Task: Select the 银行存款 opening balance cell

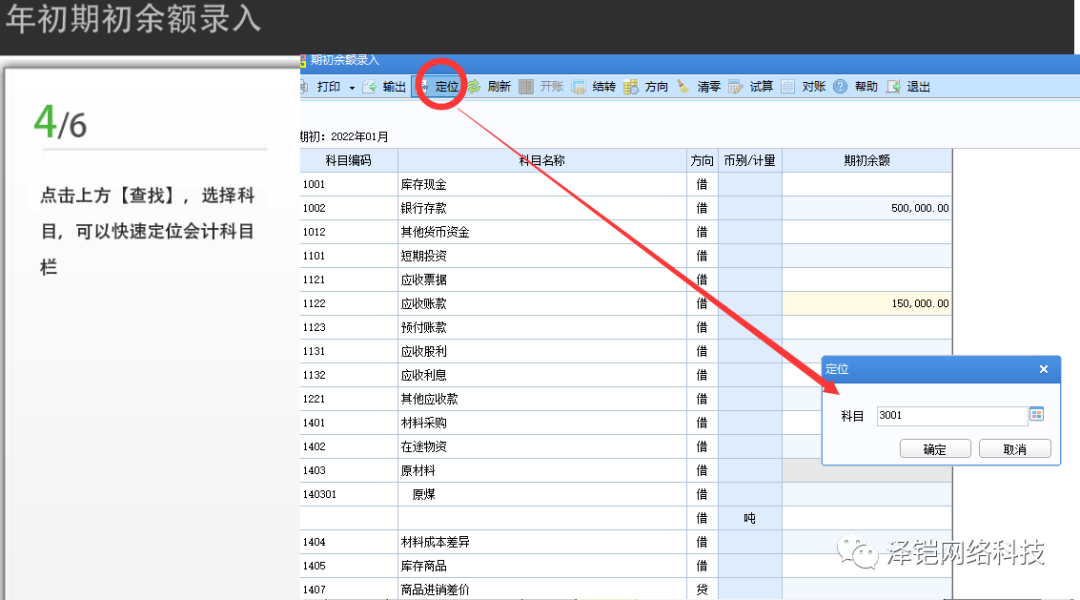Action: [866, 208]
